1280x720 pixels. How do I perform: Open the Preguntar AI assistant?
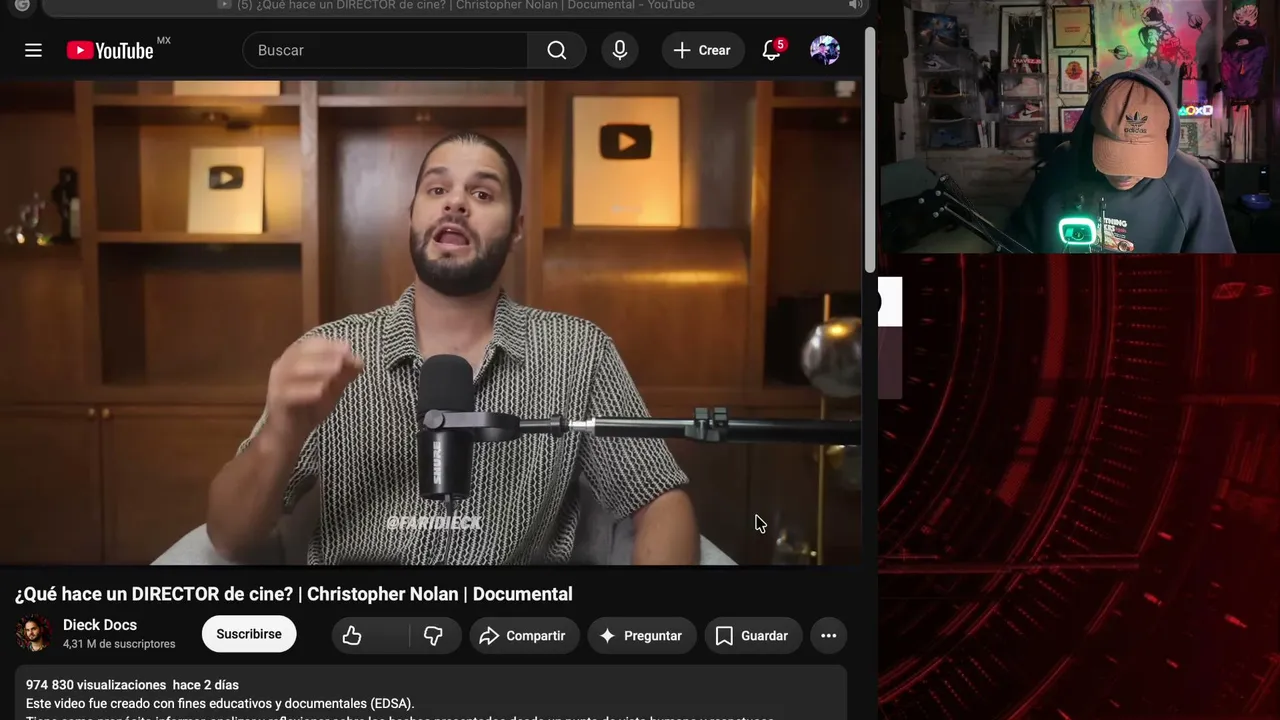click(641, 635)
